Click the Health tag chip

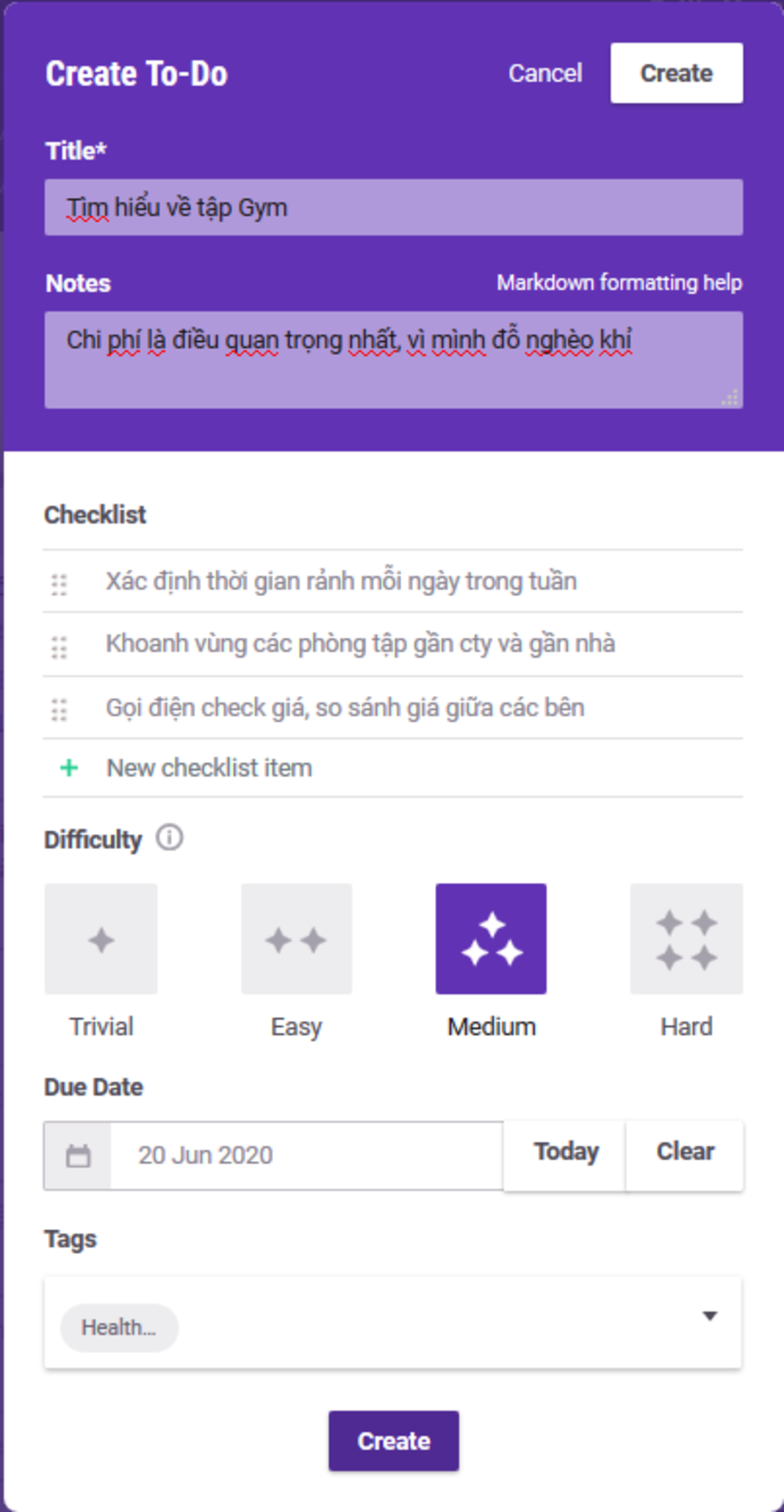coord(119,1328)
